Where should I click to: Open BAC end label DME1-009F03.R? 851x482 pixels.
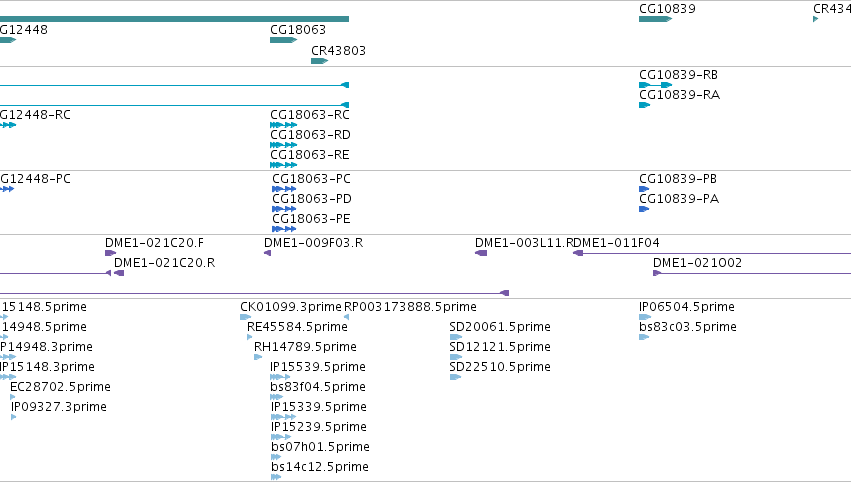tap(314, 243)
